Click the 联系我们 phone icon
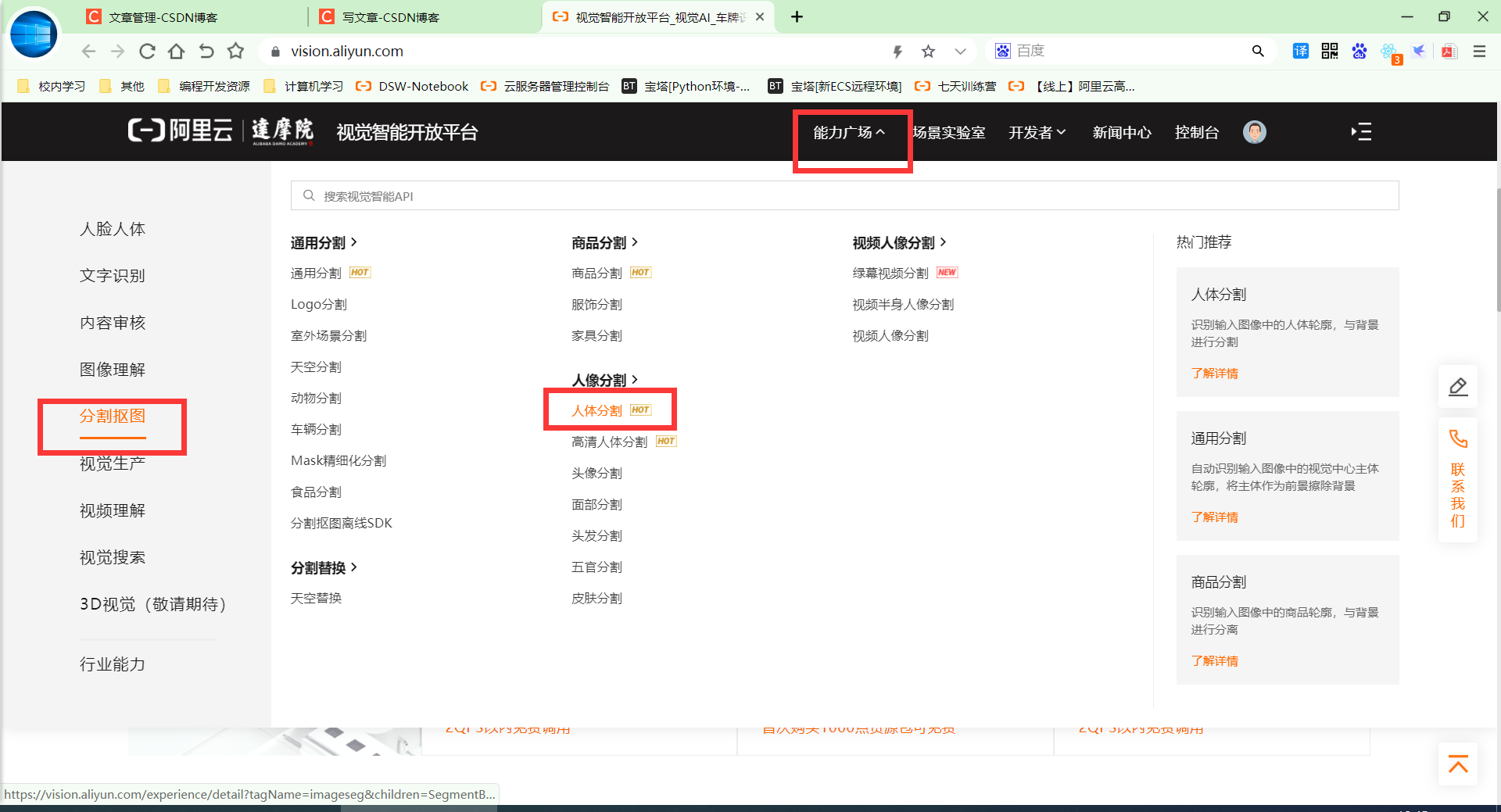The image size is (1501, 812). [x=1458, y=439]
